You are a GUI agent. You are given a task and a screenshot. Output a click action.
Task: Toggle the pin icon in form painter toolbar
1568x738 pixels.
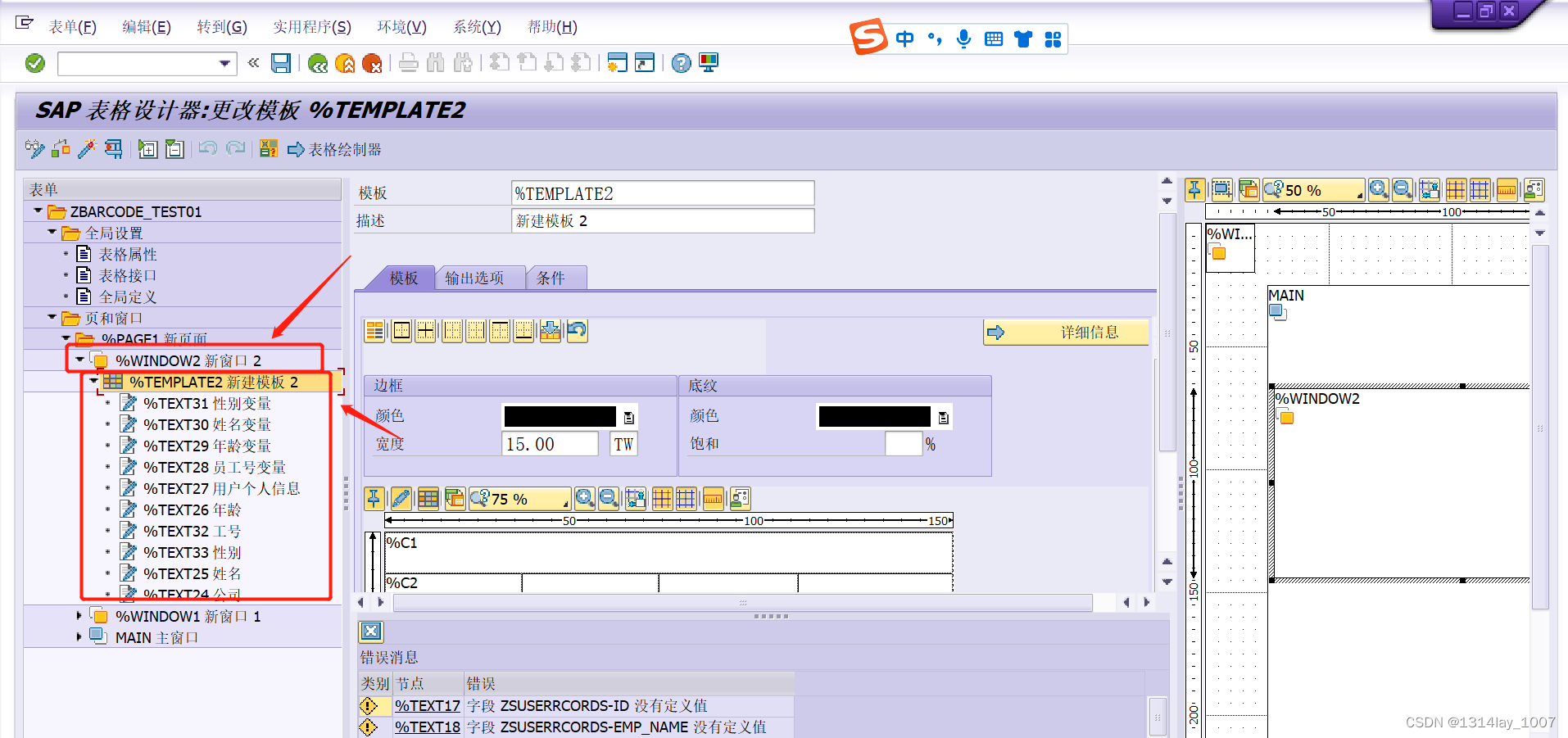[1195, 190]
